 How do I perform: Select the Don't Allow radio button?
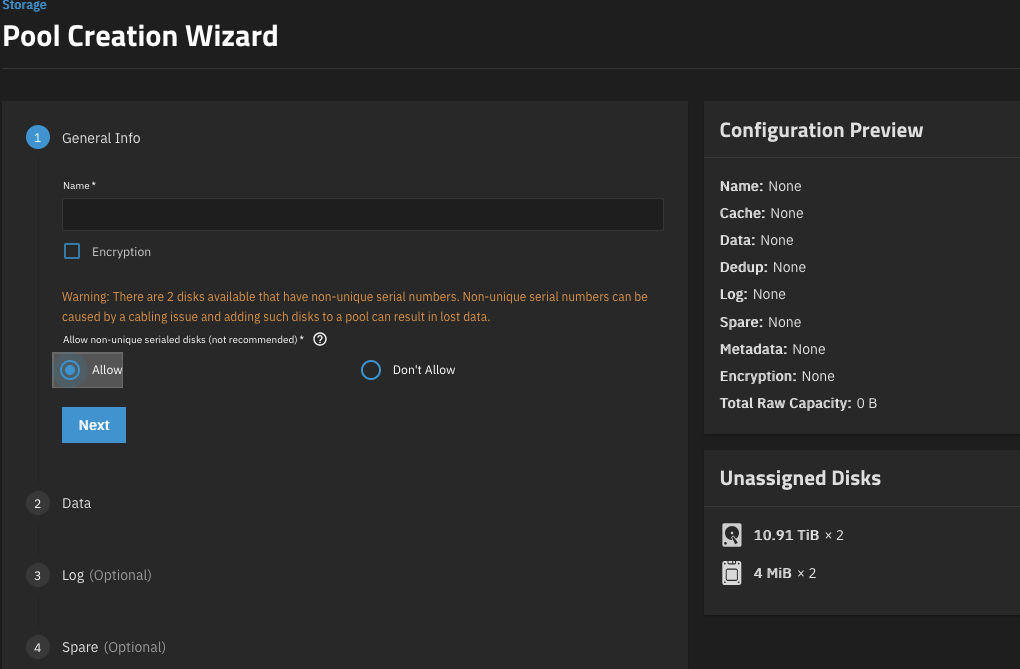[x=371, y=370]
